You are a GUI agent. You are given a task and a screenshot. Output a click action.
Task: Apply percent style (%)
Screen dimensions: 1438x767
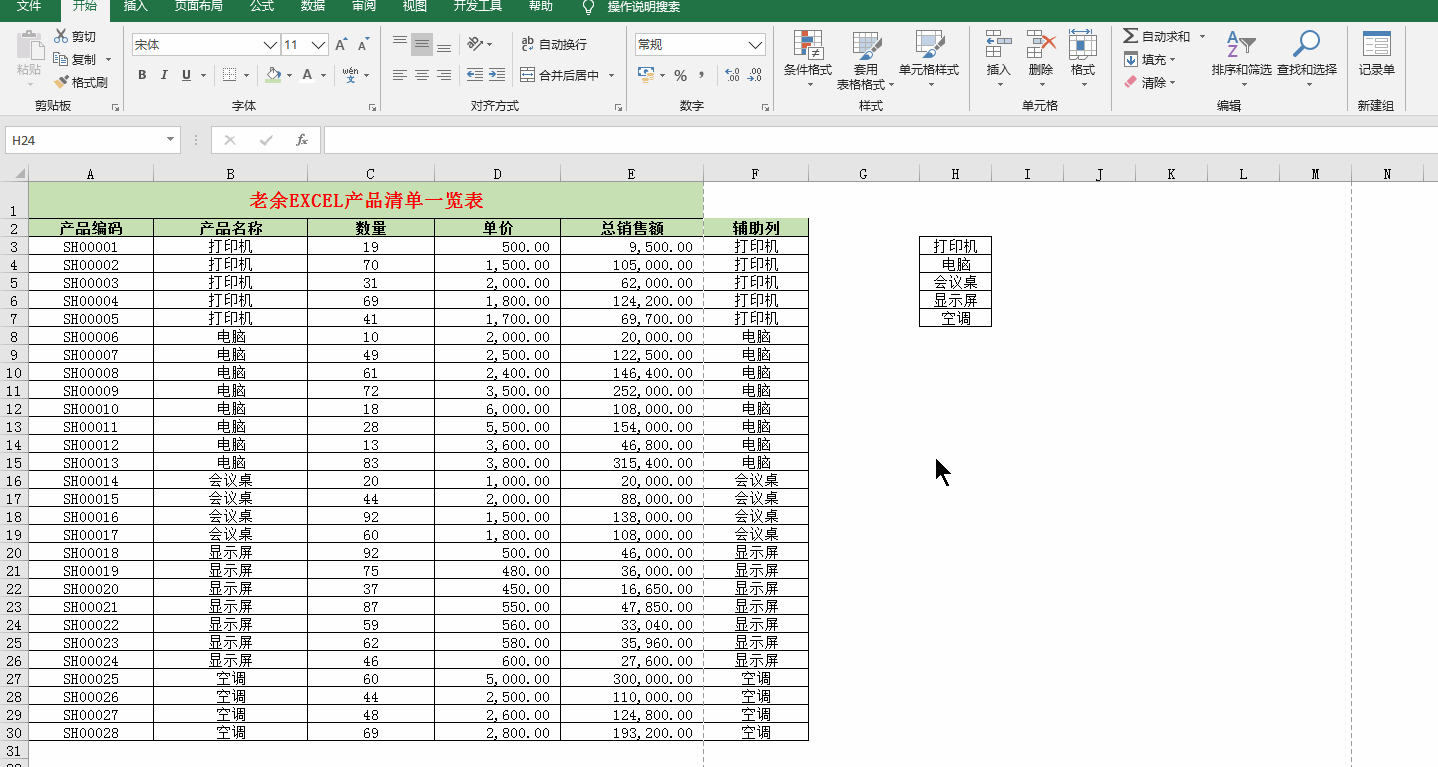coord(680,75)
